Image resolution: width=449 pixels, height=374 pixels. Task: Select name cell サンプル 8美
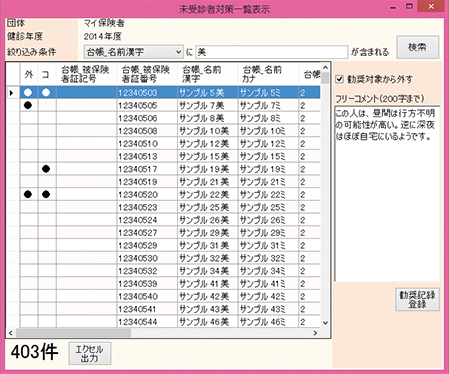click(208, 118)
